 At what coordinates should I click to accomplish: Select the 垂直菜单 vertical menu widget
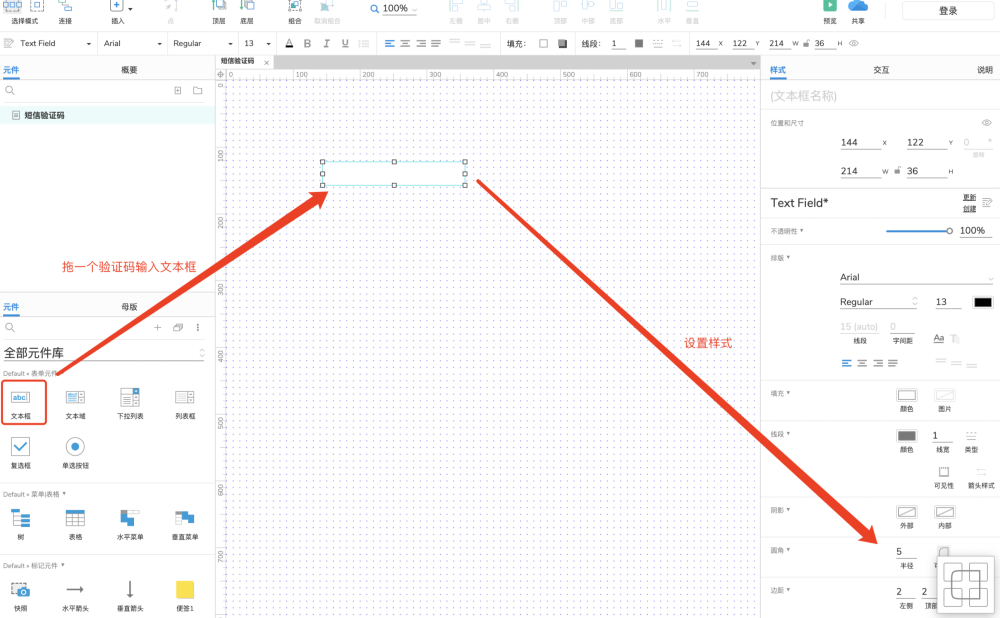(185, 524)
